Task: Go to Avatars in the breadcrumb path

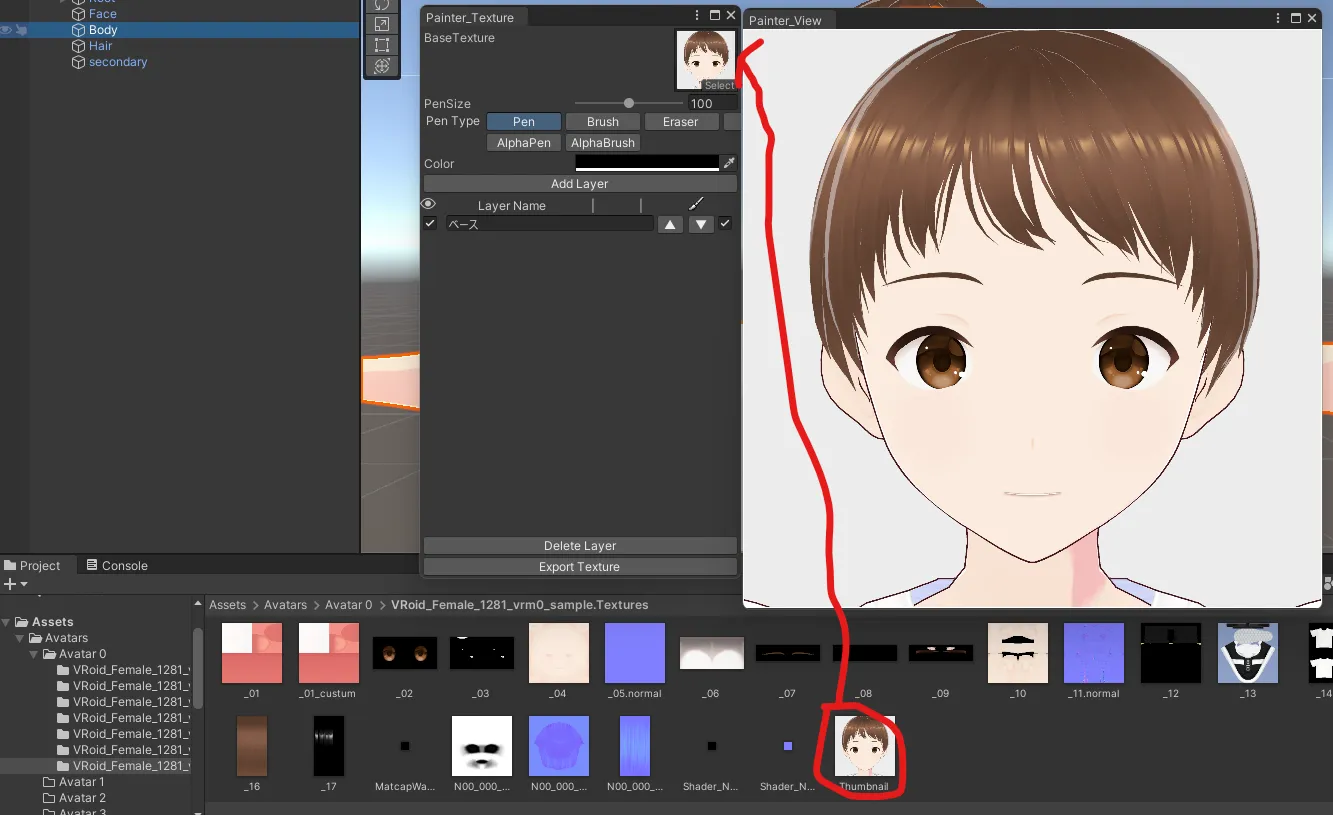Action: tap(286, 605)
